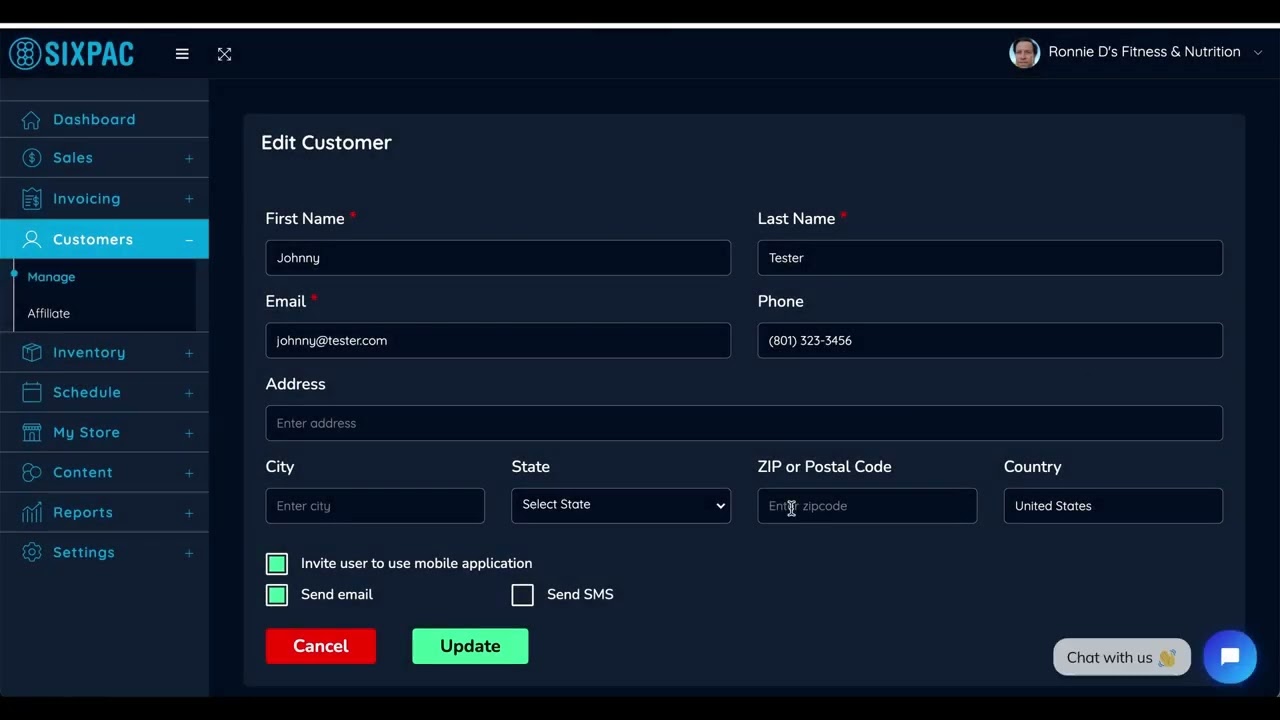This screenshot has width=1280, height=720.
Task: Click the Inventory box icon
Action: point(32,352)
